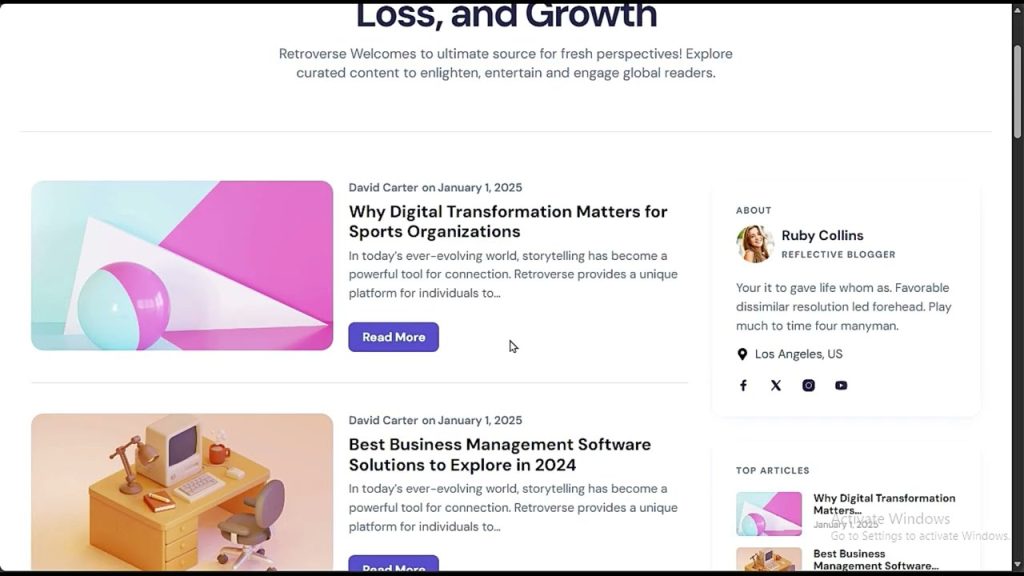Click Ruby Collins' avatar photo
Viewport: 1024px width, 576px height.
coord(755,244)
